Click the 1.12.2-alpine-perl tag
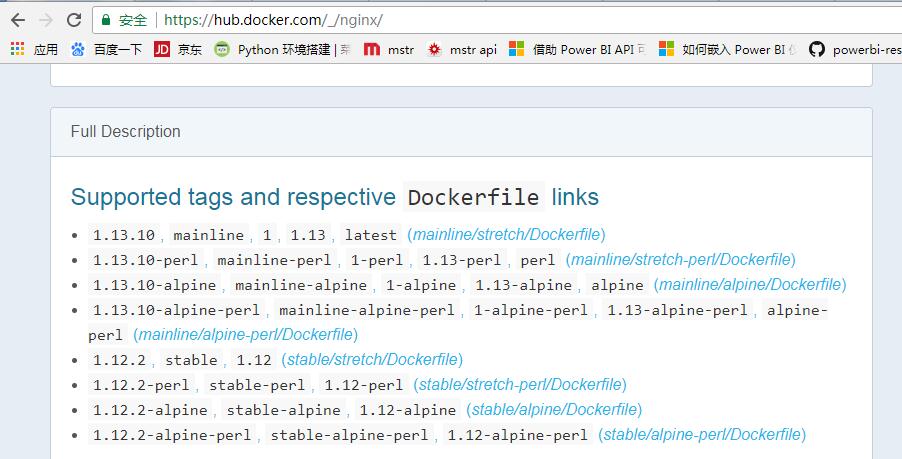The image size is (902, 459). point(172,435)
